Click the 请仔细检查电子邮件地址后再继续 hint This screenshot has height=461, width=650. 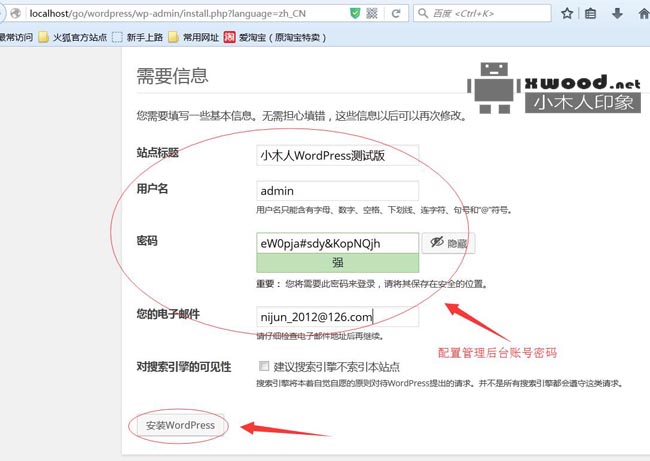[320, 336]
